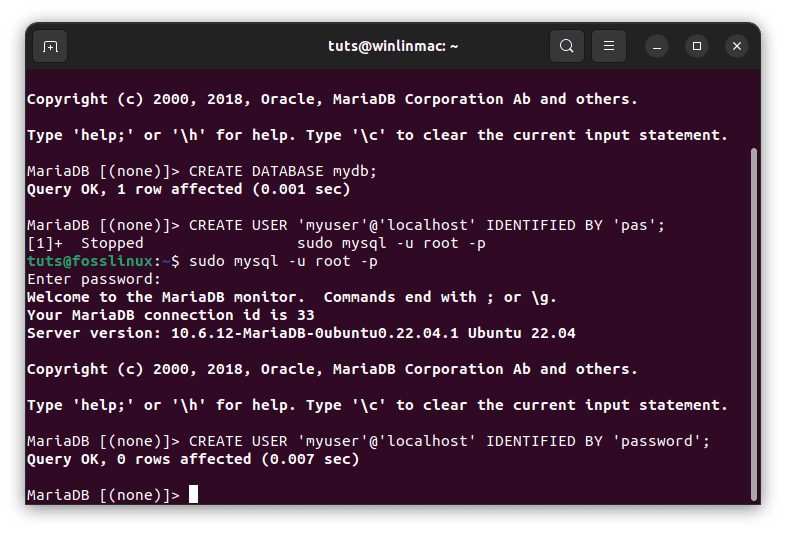
Task: Click the upper Copyright (c) 2000, 2018 line
Action: click(x=332, y=99)
